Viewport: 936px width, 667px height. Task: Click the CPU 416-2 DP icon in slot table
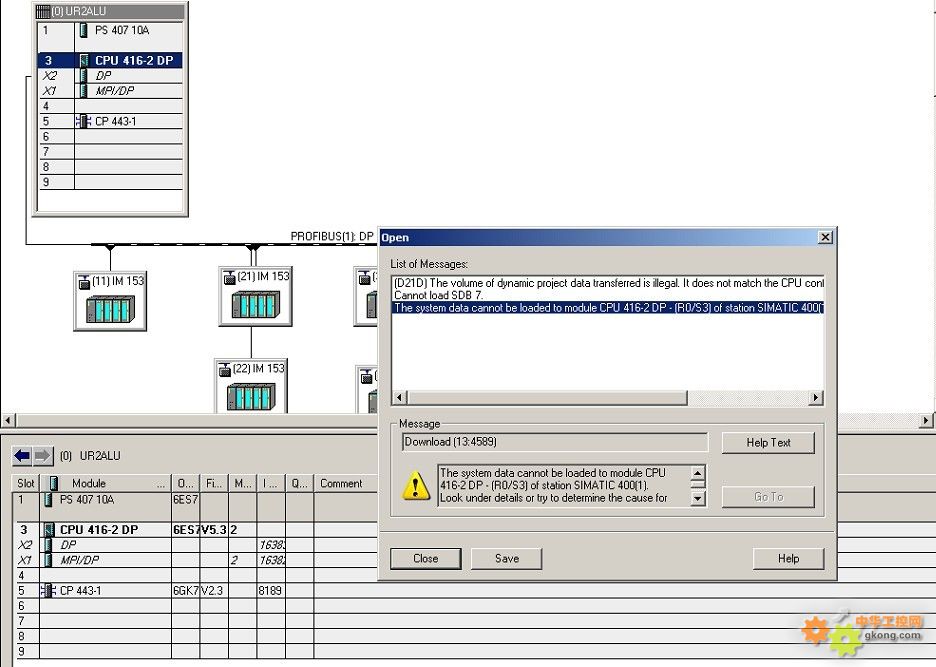click(49, 530)
